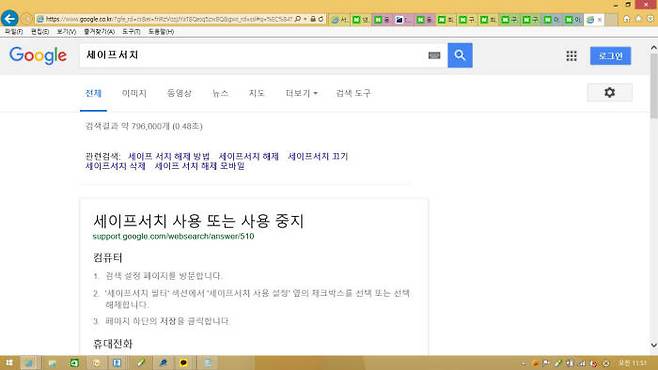Open the 파일(F) menu

pyautogui.click(x=13, y=31)
